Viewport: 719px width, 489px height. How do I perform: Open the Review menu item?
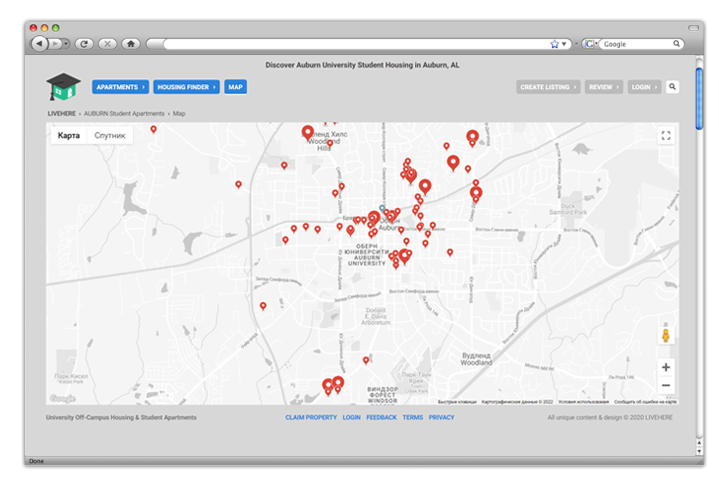pos(603,87)
